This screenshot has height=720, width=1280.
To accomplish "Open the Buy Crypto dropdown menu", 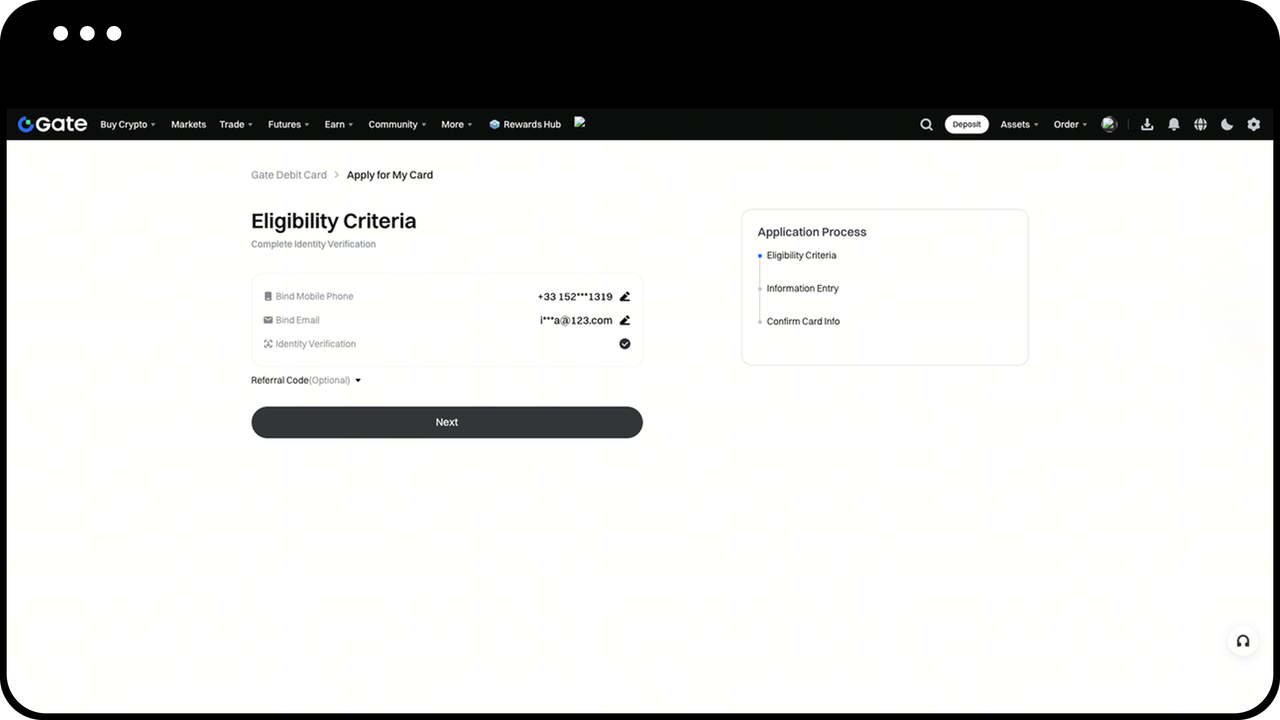I will (x=127, y=125).
